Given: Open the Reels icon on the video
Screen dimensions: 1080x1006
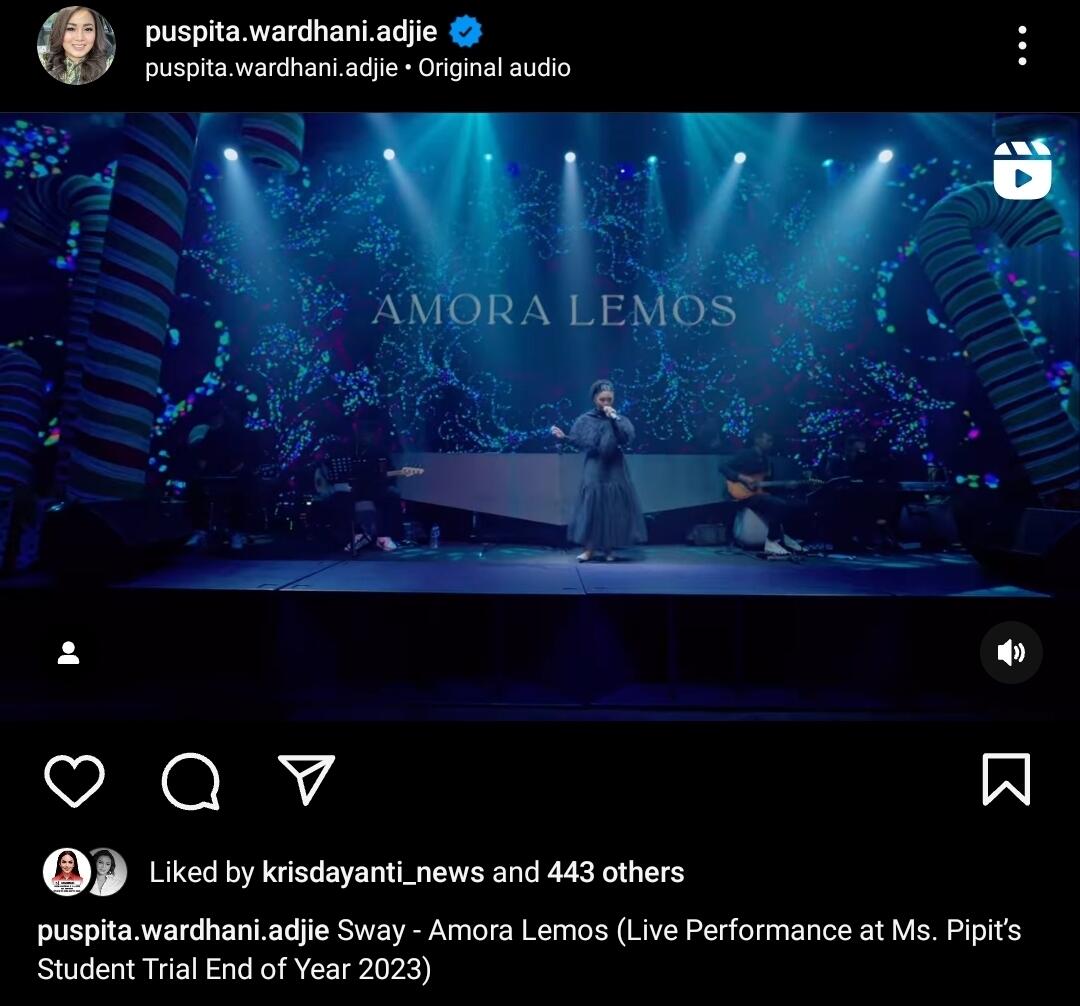Looking at the screenshot, I should click(1022, 170).
